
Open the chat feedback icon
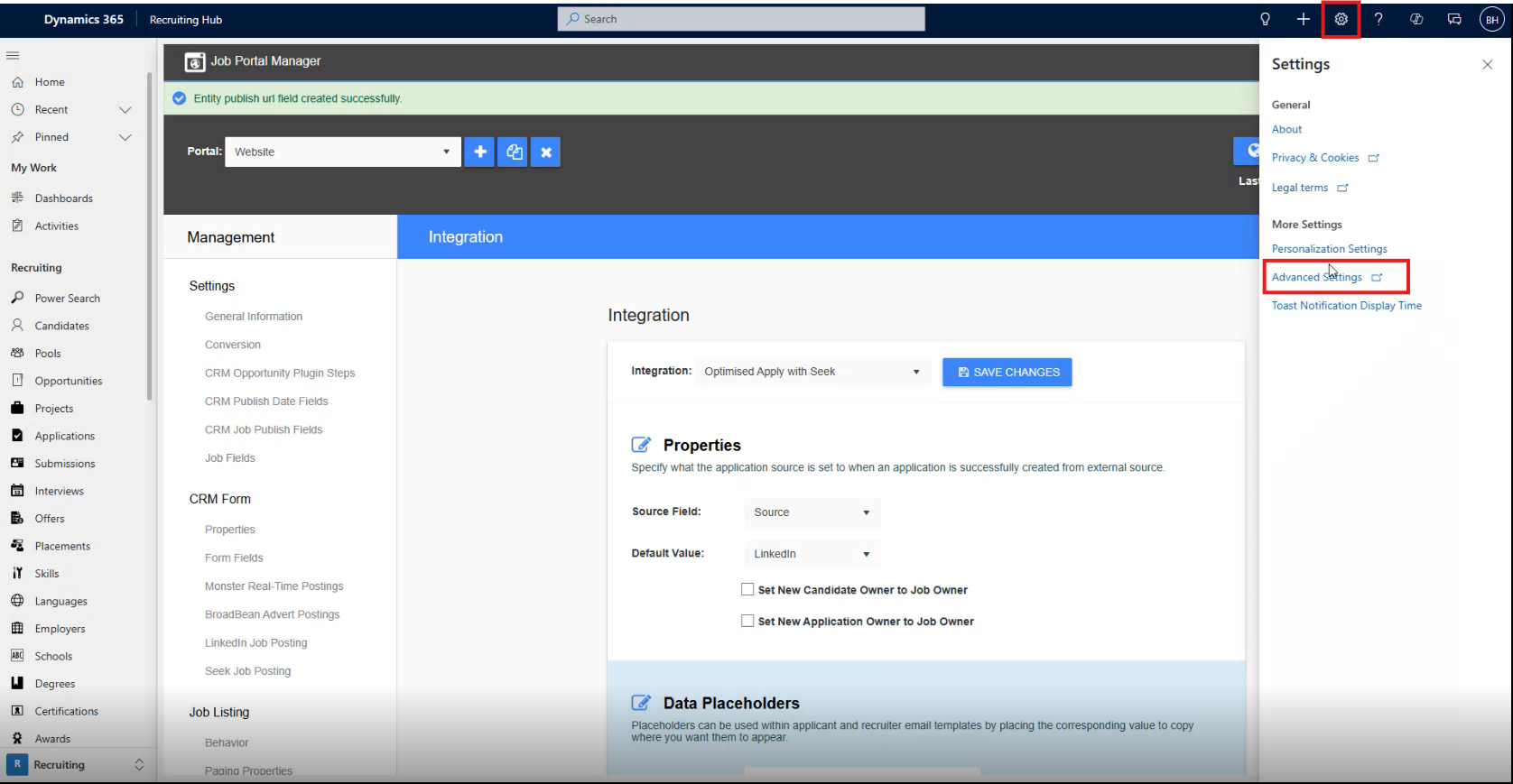click(x=1454, y=19)
